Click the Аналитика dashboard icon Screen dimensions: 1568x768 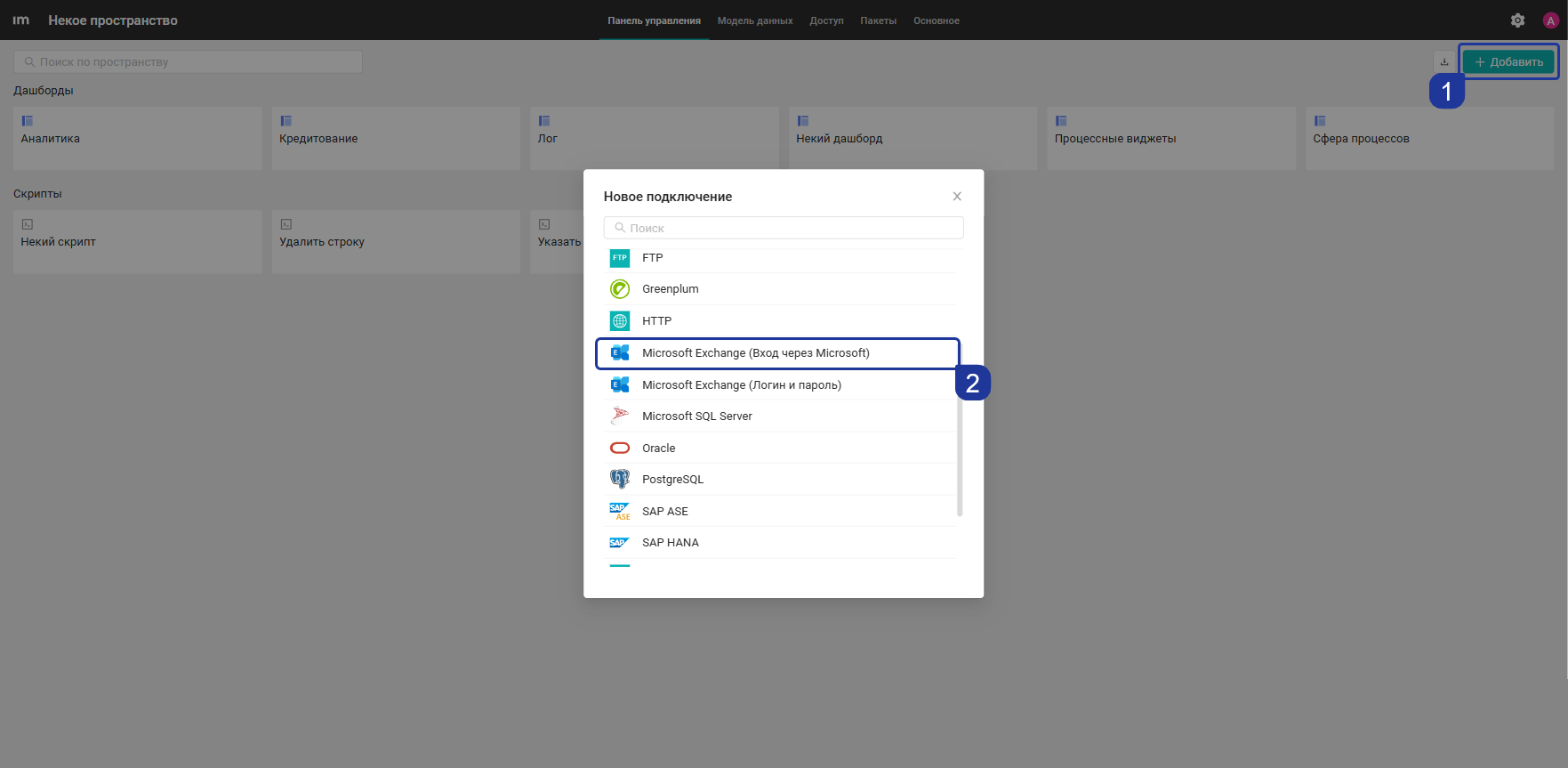tap(28, 121)
